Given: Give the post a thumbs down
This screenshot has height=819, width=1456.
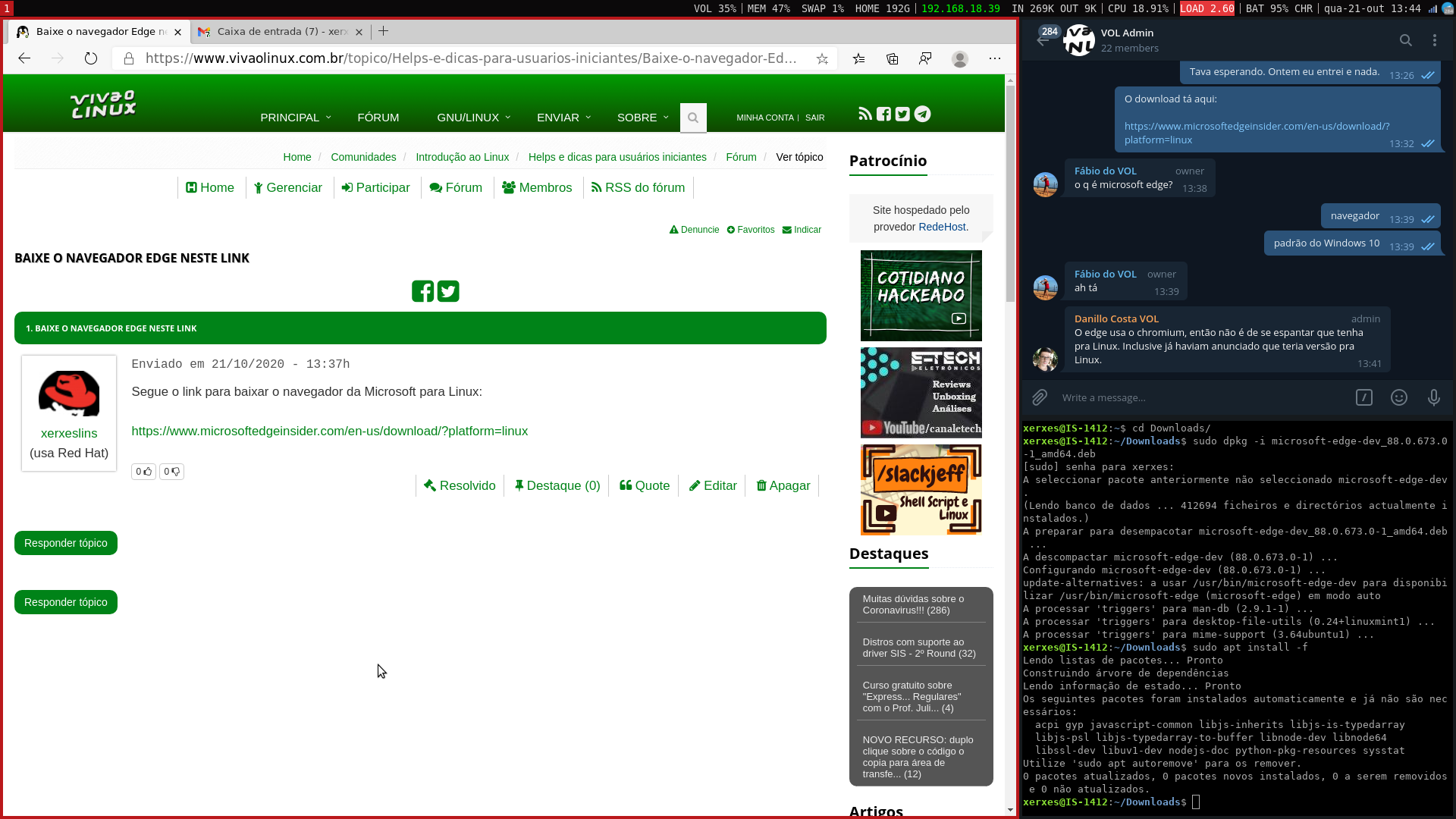Looking at the screenshot, I should (172, 472).
